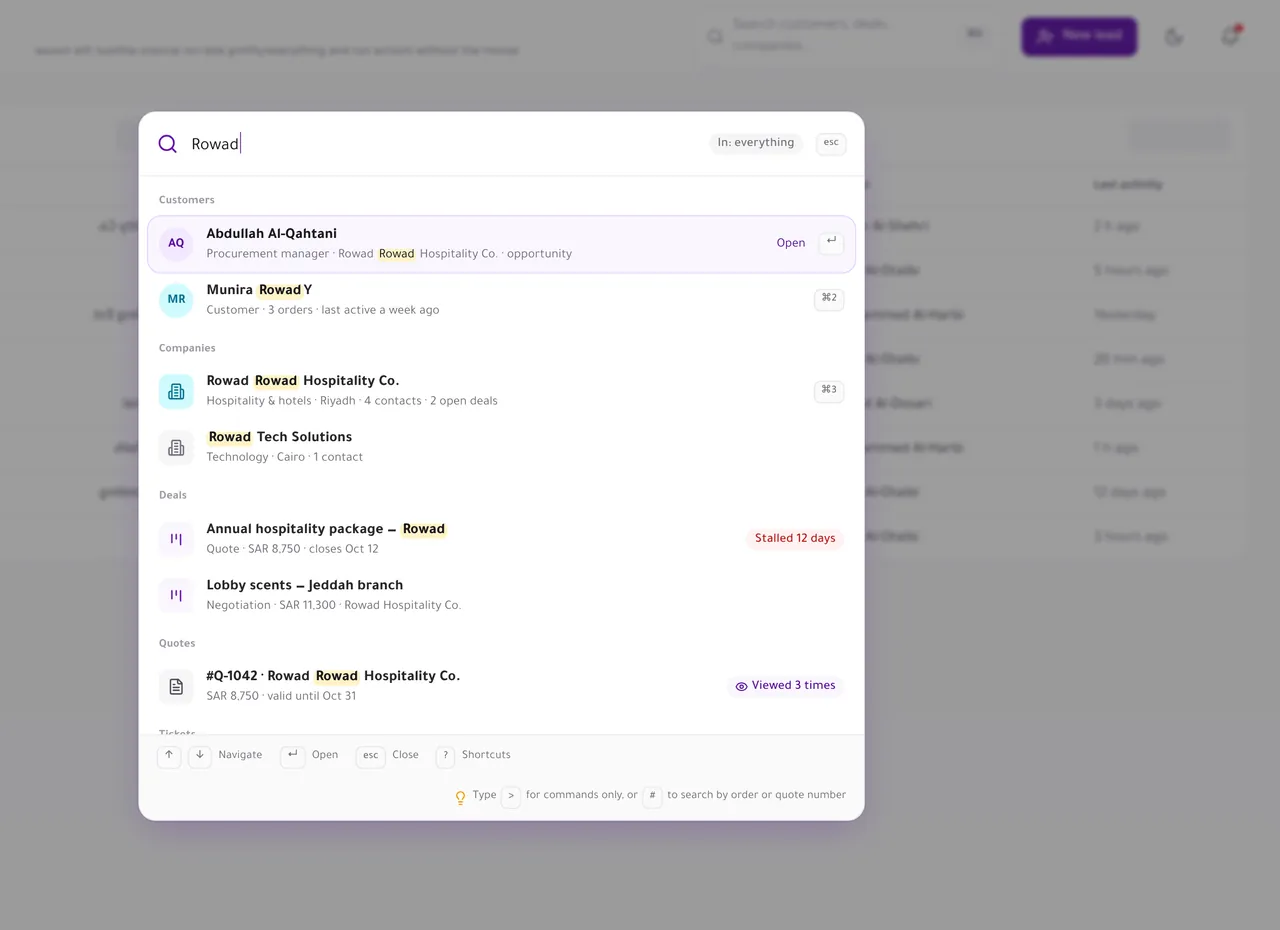Open quote #Q-1042 result title
The image size is (1280, 930).
click(333, 676)
